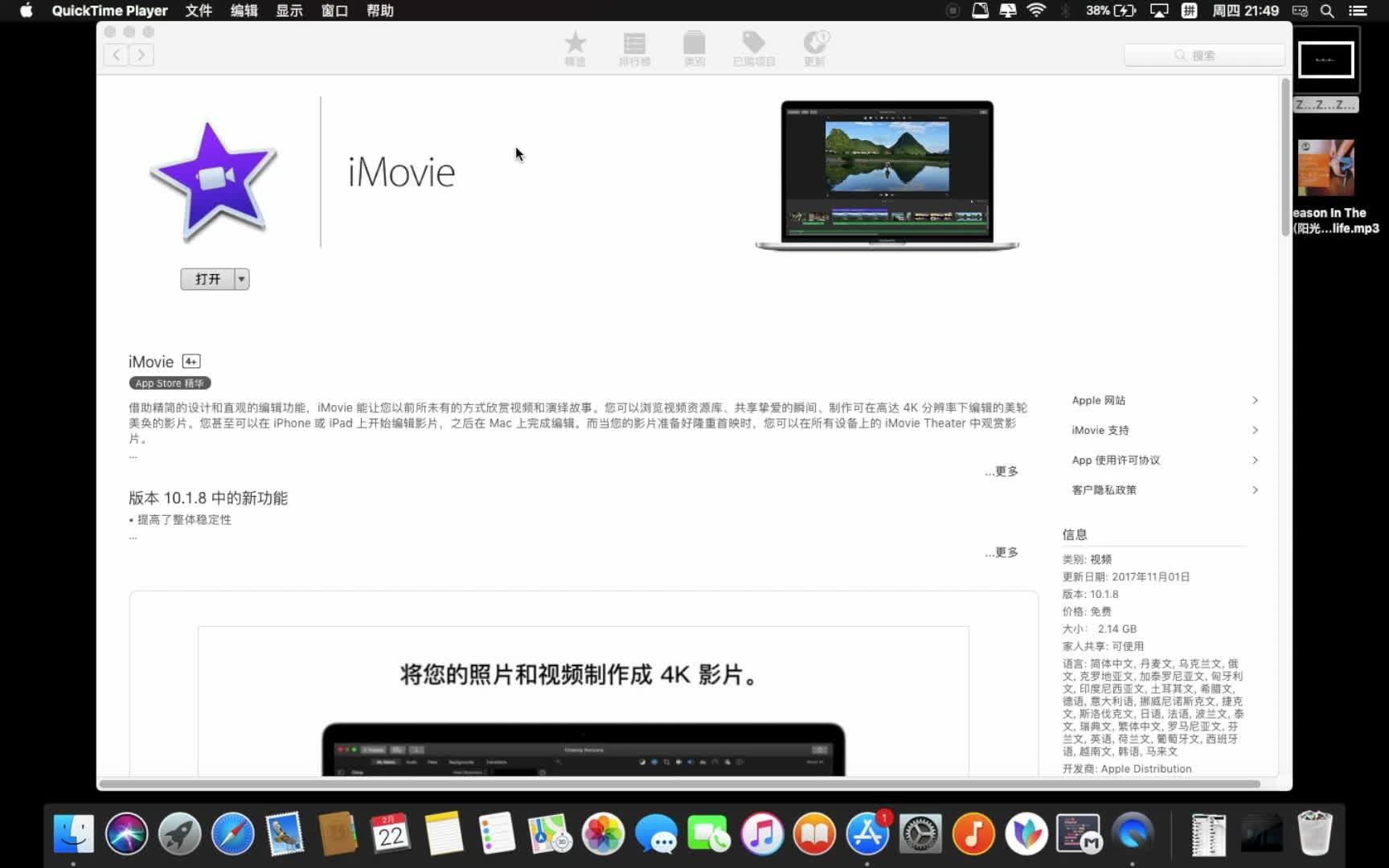Open the Apple menu

(x=26, y=10)
